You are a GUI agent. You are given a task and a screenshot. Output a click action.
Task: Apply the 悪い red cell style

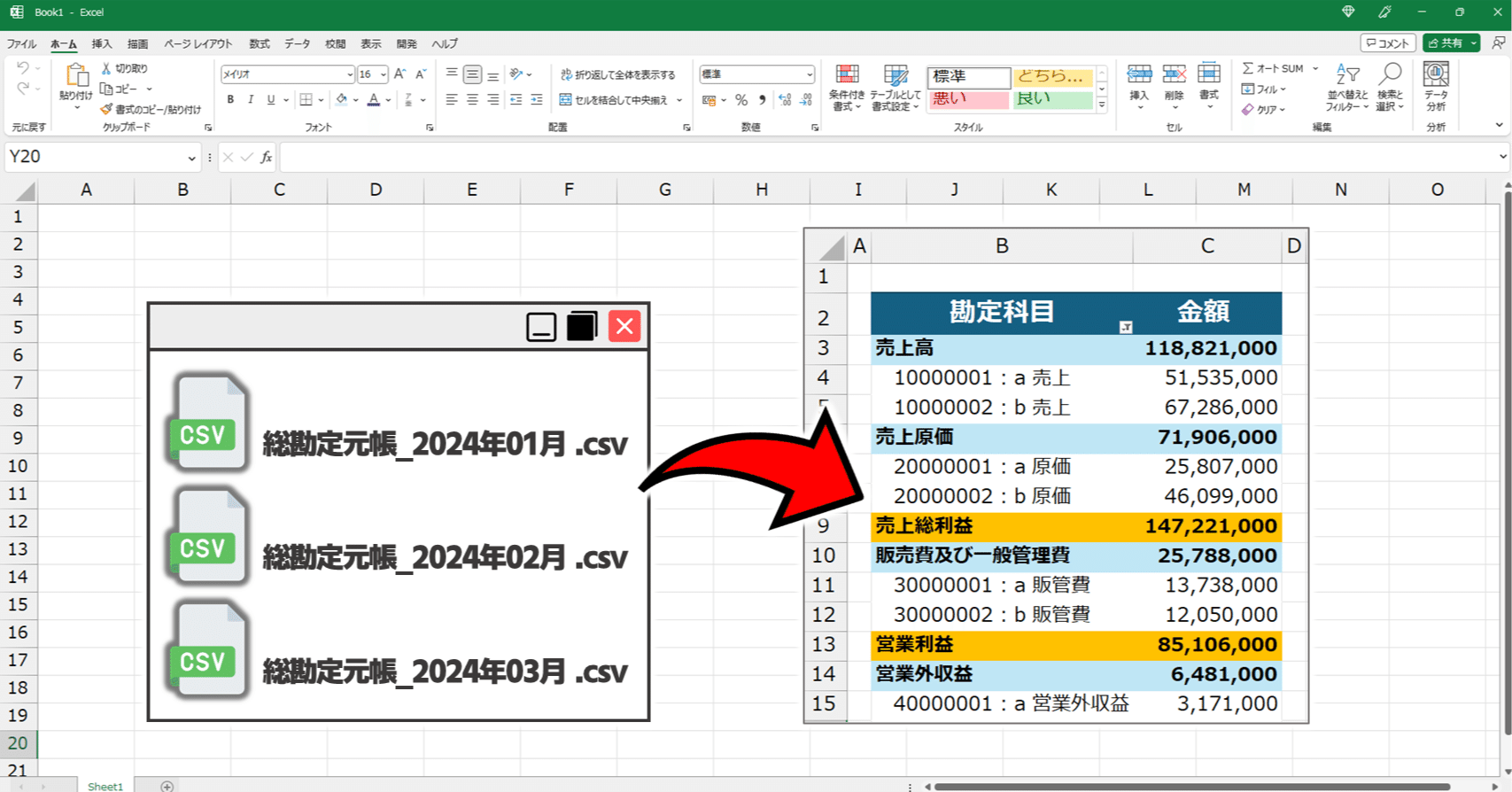coord(969,99)
